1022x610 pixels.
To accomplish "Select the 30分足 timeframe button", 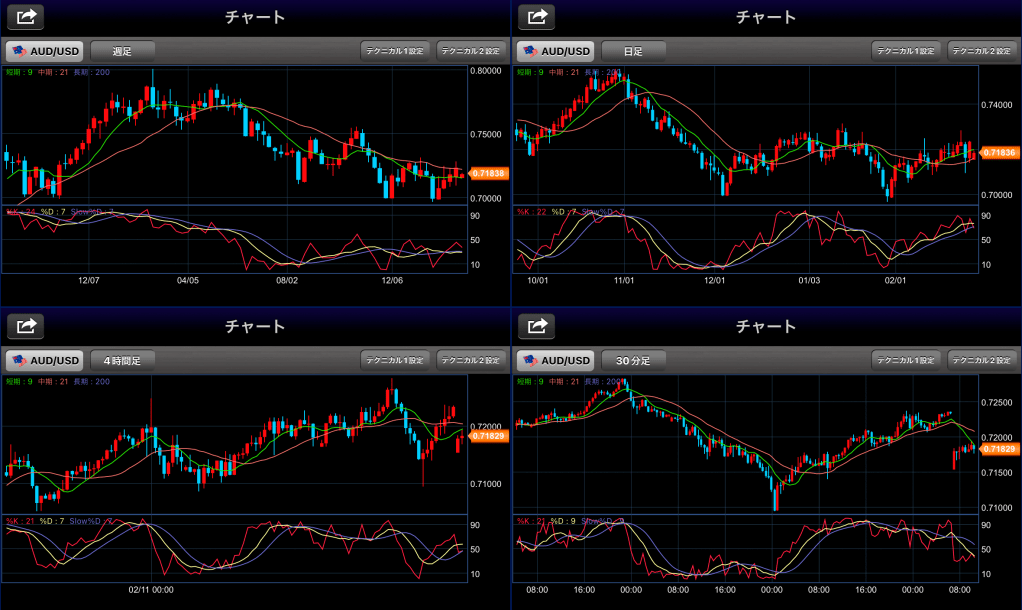I will [x=634, y=360].
